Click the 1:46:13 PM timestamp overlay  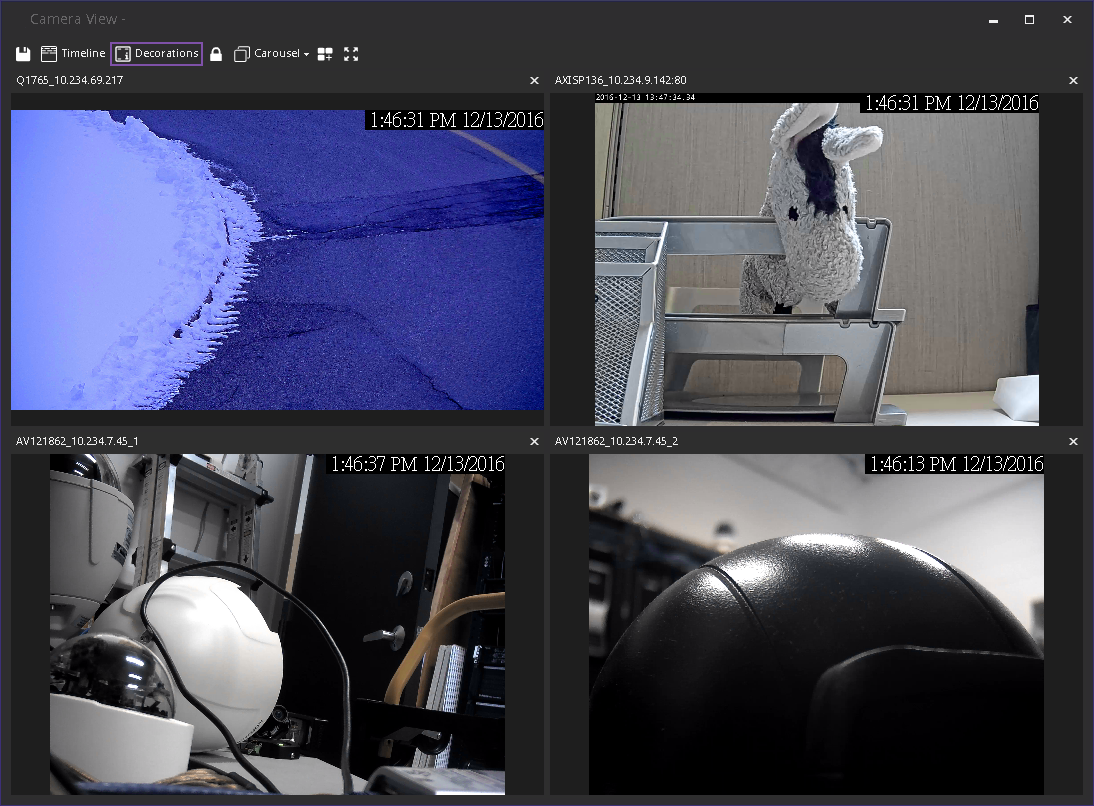[x=956, y=464]
